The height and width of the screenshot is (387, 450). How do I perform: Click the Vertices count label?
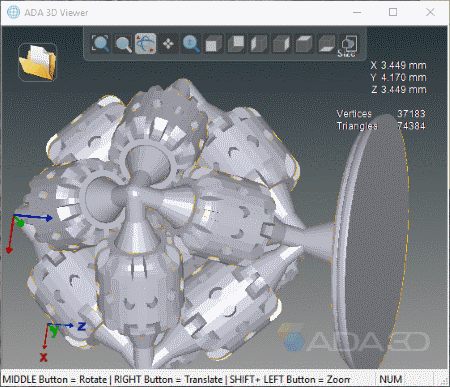354,114
